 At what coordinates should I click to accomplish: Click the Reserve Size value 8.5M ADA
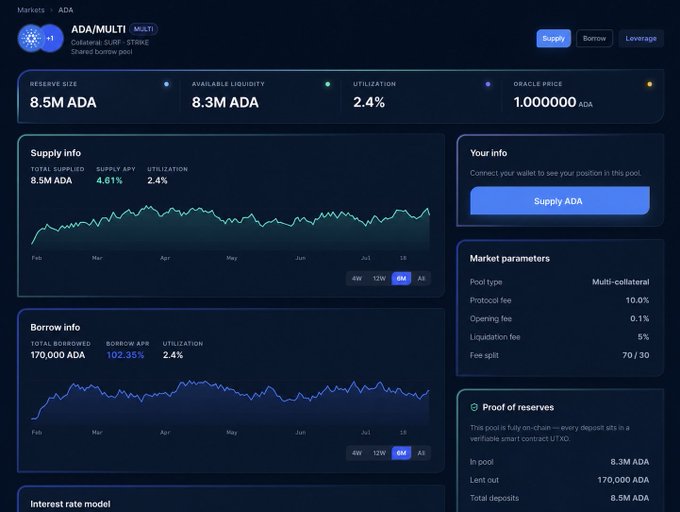[63, 102]
